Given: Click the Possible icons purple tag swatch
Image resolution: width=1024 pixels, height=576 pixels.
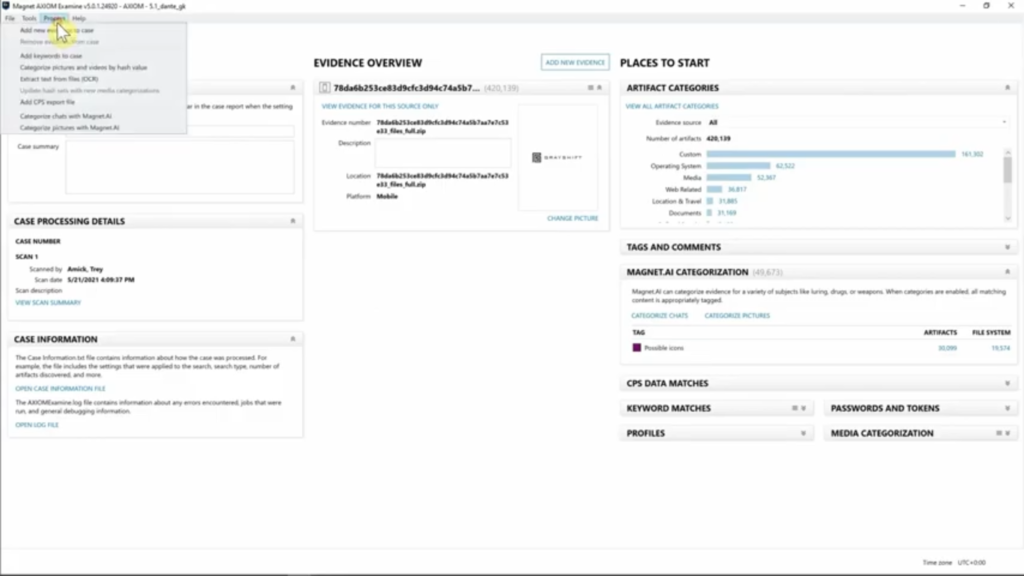Looking at the screenshot, I should pyautogui.click(x=637, y=348).
